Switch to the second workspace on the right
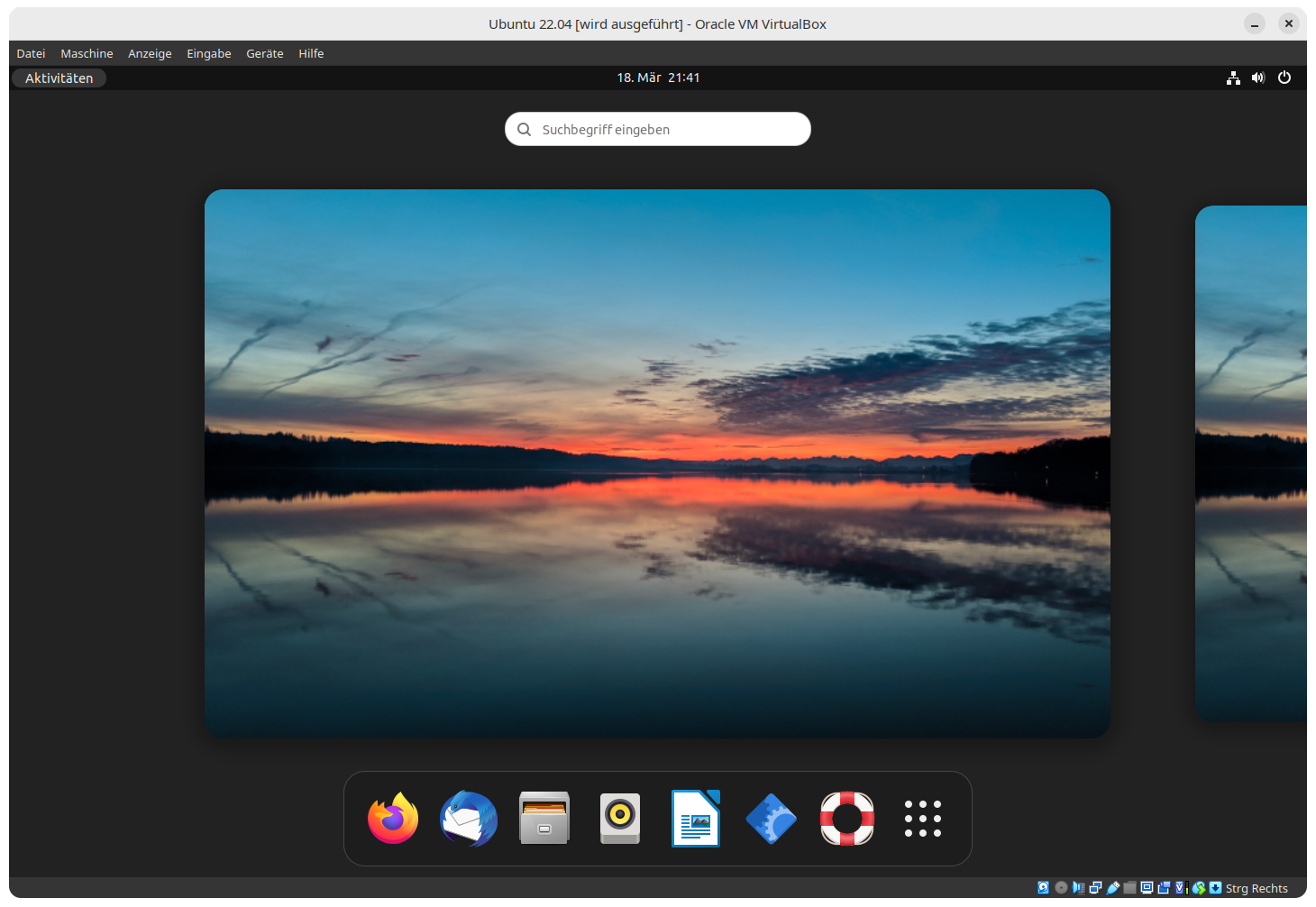Image resolution: width=1316 pixels, height=907 pixels. (1251, 463)
